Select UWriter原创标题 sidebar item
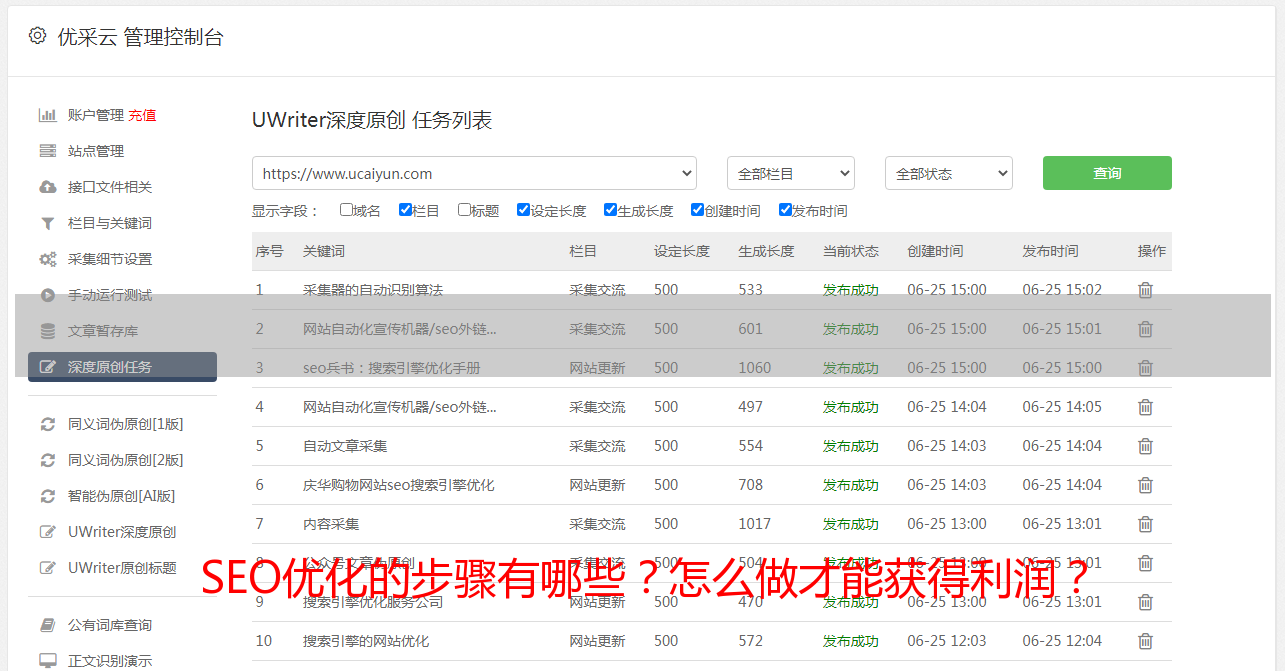The width and height of the screenshot is (1285, 671). point(122,568)
